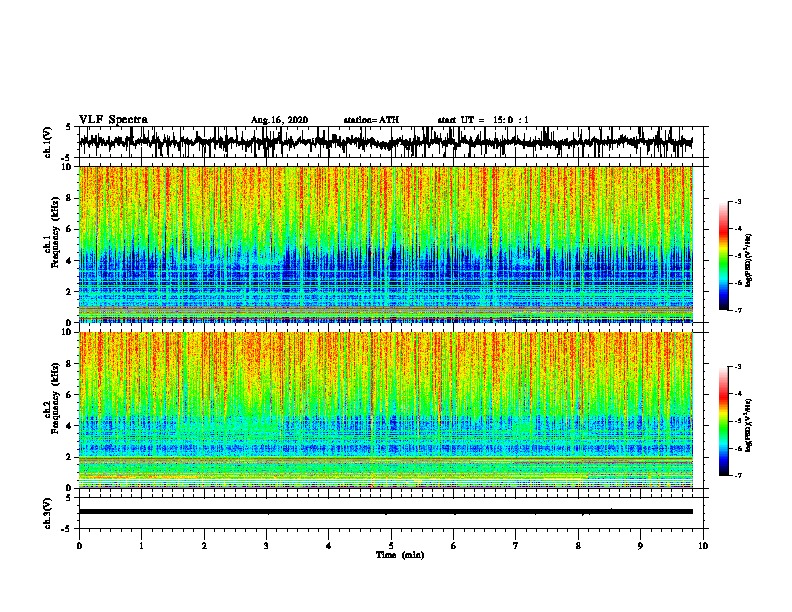The width and height of the screenshot is (792, 612).
Task: Click the time axis tick label '10'
Action: [x=703, y=546]
